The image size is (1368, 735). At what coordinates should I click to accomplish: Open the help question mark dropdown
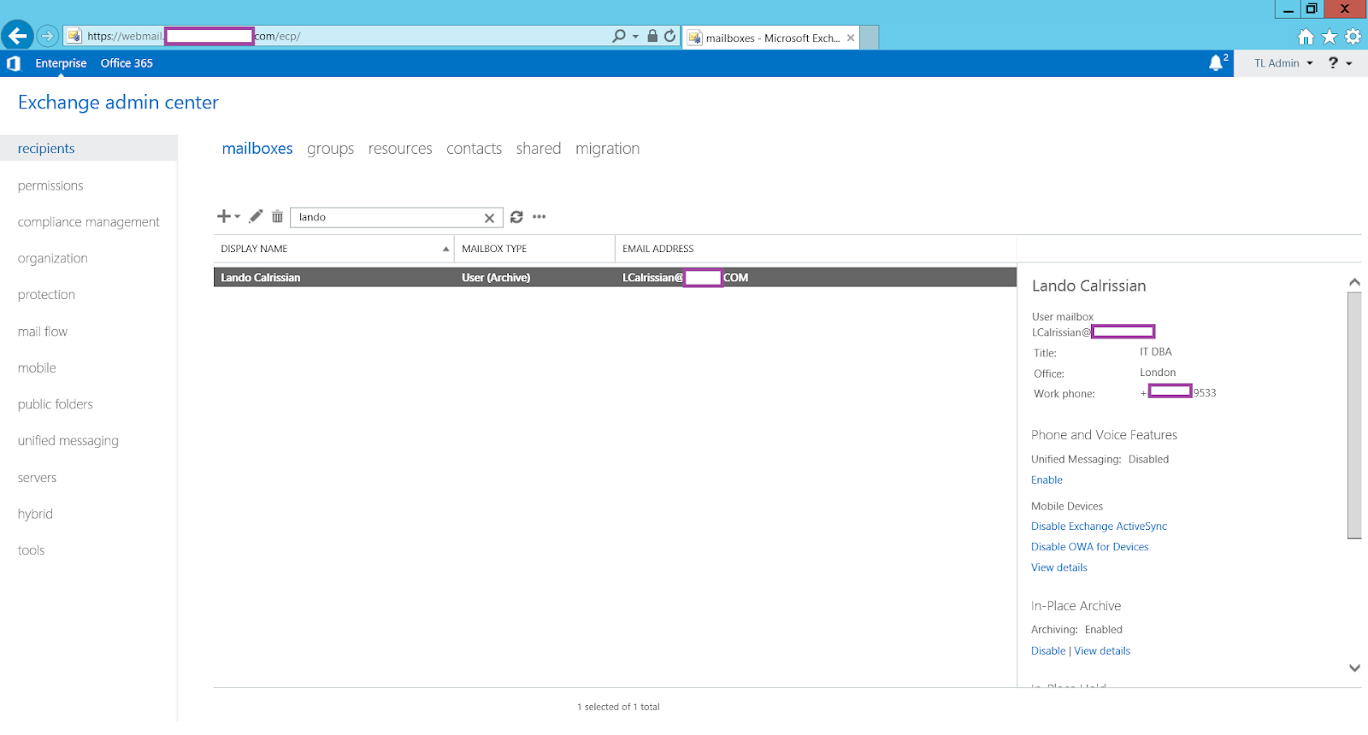[x=1339, y=63]
